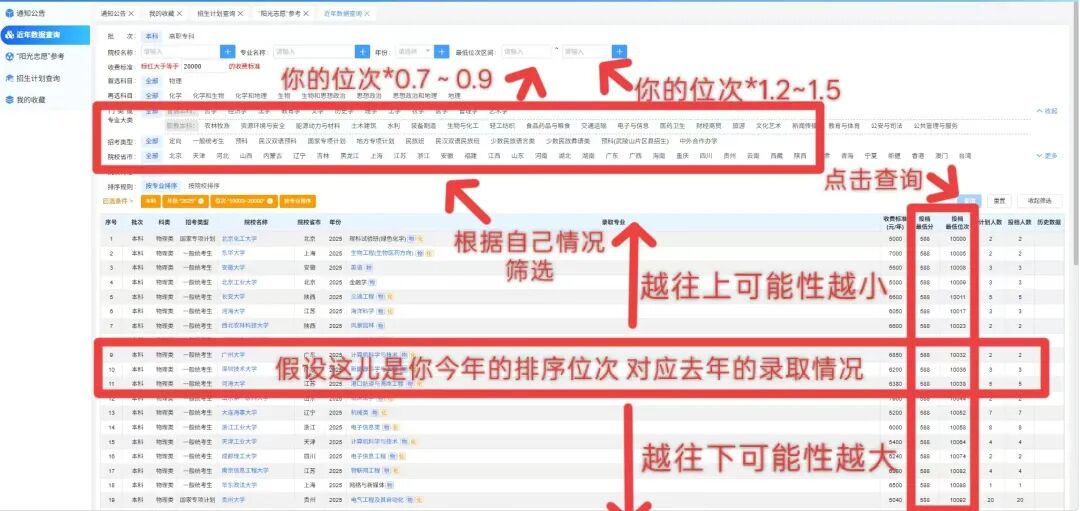This screenshot has height=511, width=1080.
Task: Click the second 最低位次区间 input
Action: point(587,52)
